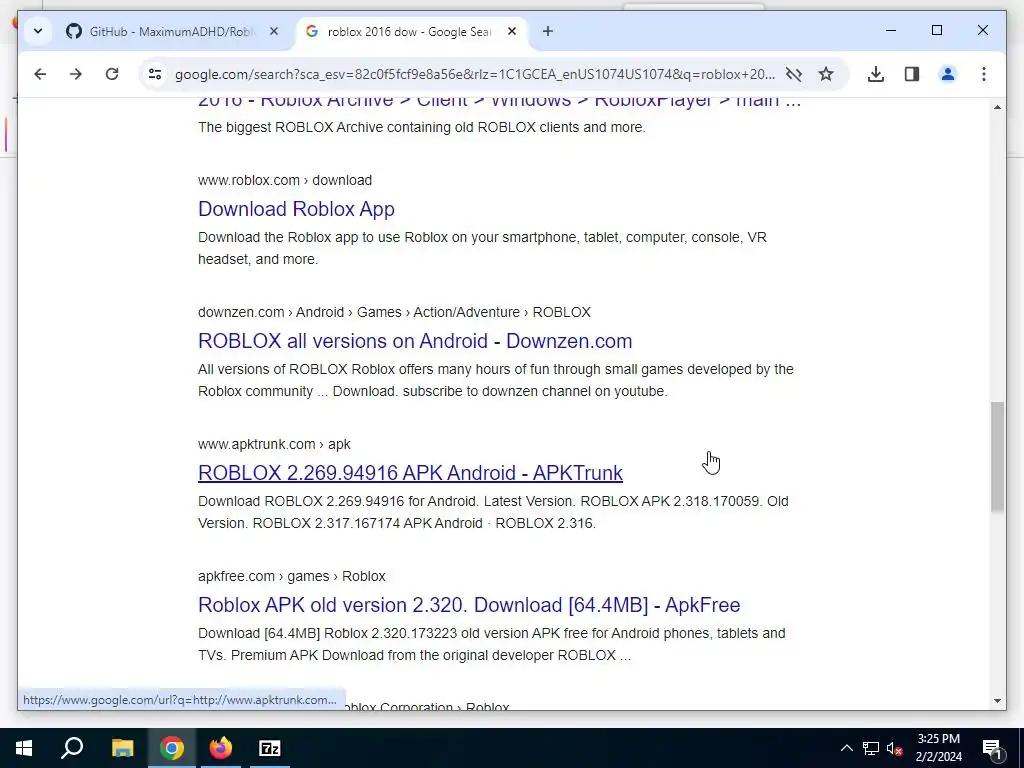The image size is (1024, 768).
Task: Click 'Download ROBLOX 2.269.94916 for Android' snippet
Action: pyautogui.click(x=493, y=512)
